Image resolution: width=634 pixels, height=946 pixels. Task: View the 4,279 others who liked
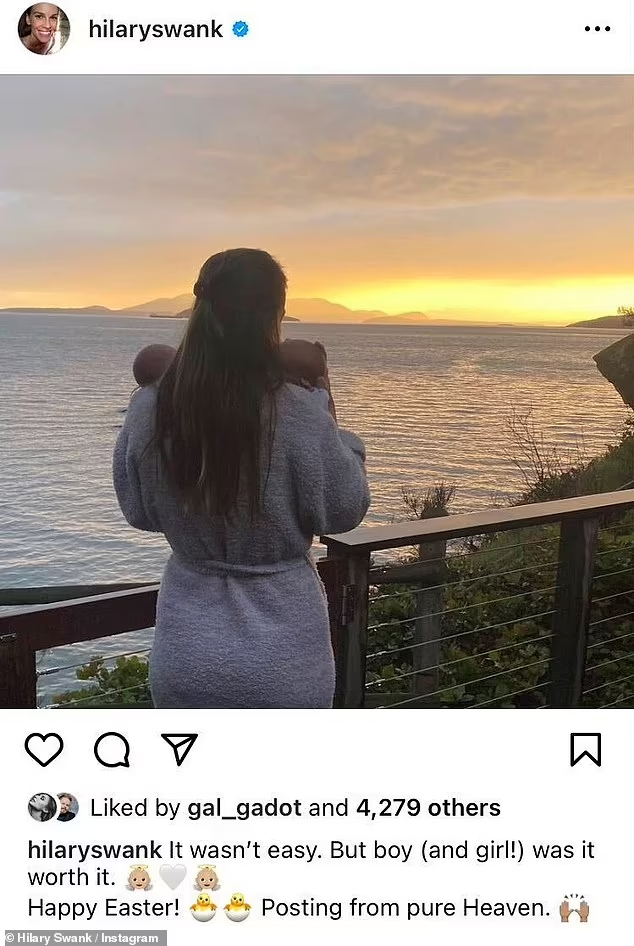coord(428,808)
